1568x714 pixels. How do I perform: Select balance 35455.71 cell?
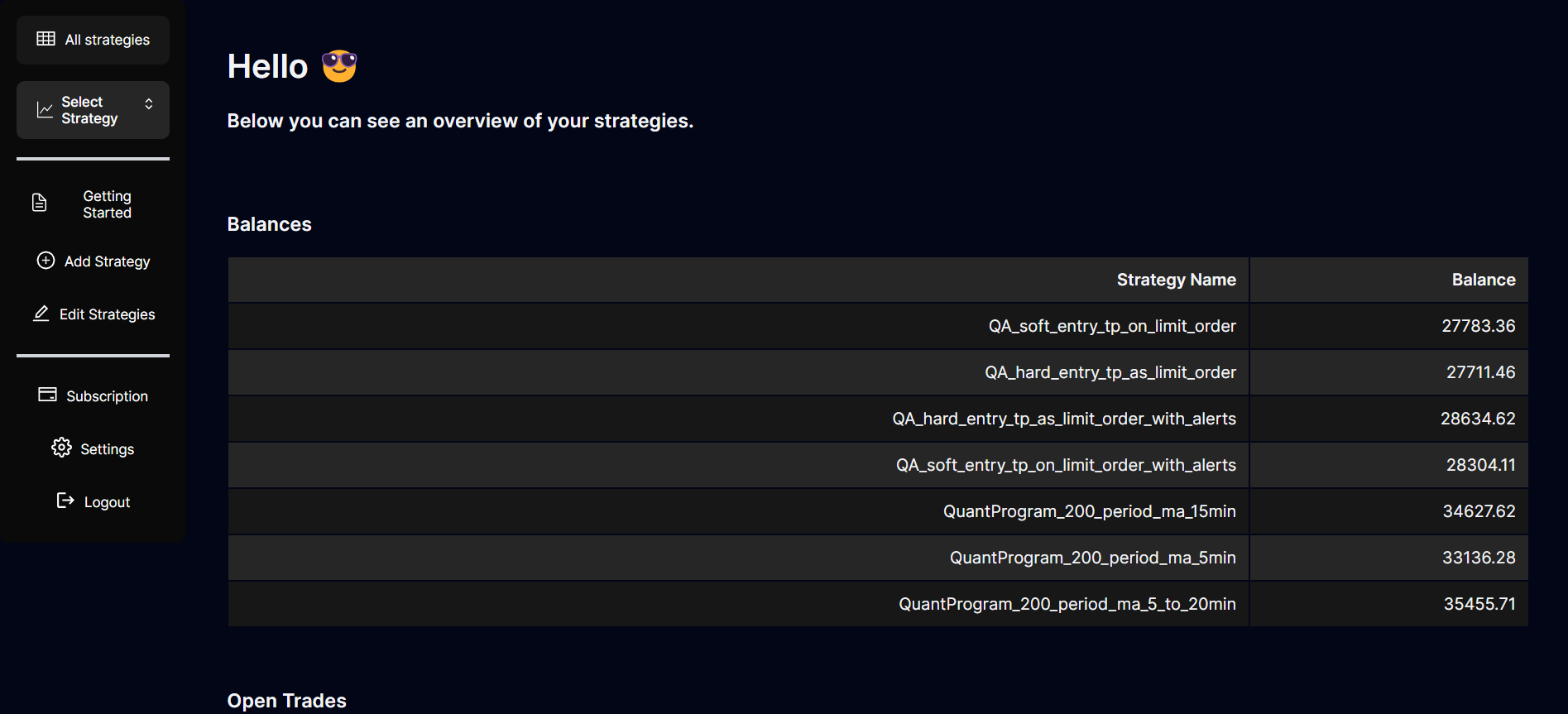click(1388, 604)
